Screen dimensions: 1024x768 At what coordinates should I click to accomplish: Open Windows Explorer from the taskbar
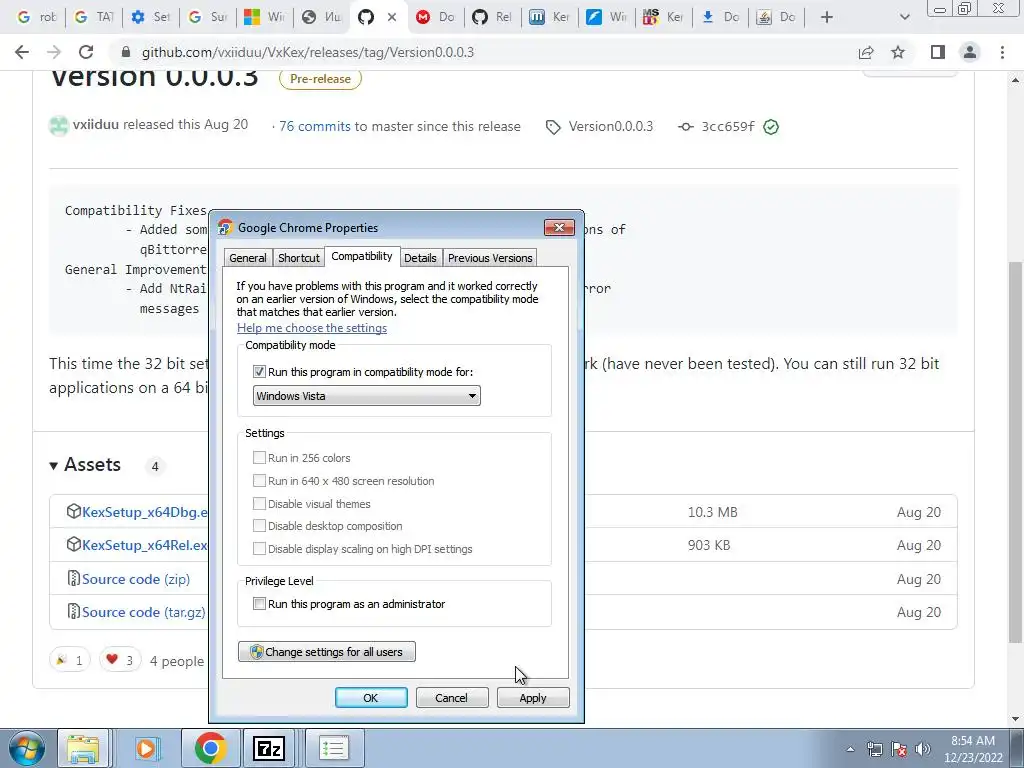tap(84, 748)
